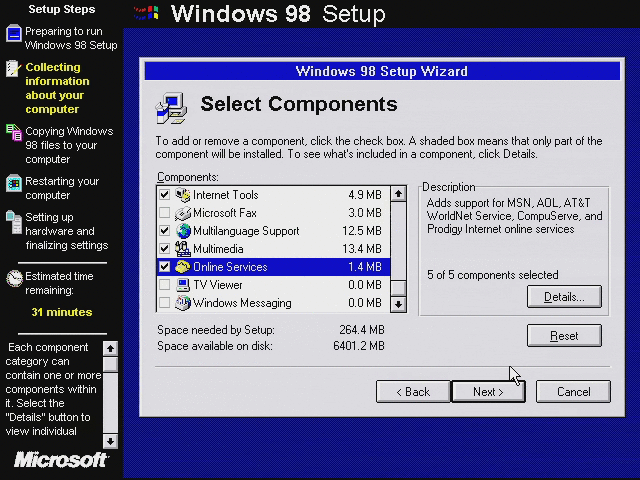Select the Microsoft Fax row label
The width and height of the screenshot is (640, 480).
(x=225, y=213)
